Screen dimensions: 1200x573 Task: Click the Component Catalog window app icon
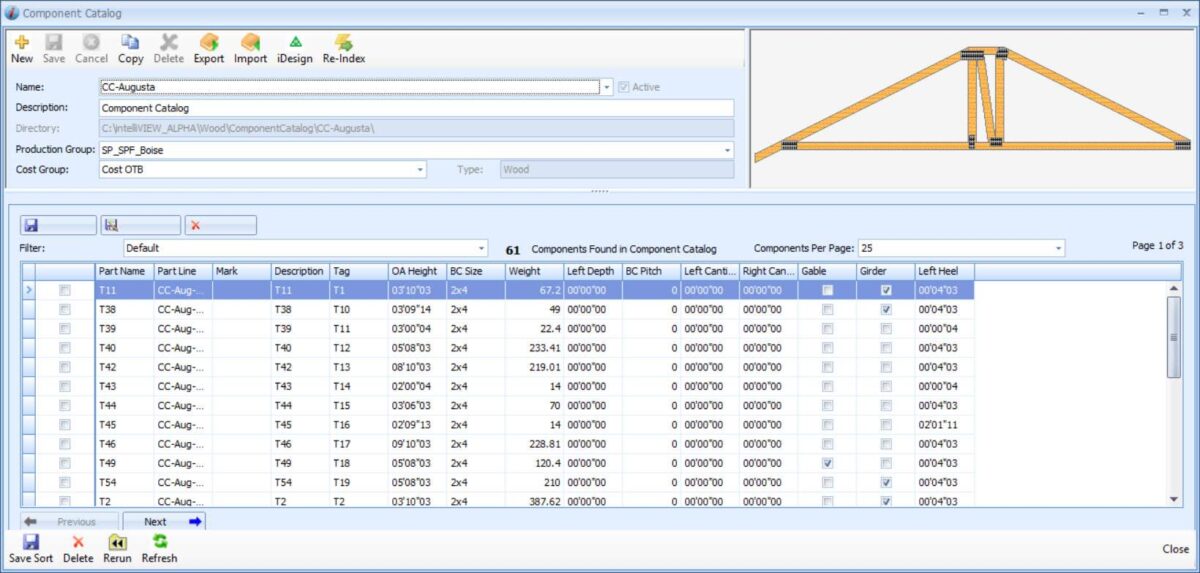(x=11, y=13)
